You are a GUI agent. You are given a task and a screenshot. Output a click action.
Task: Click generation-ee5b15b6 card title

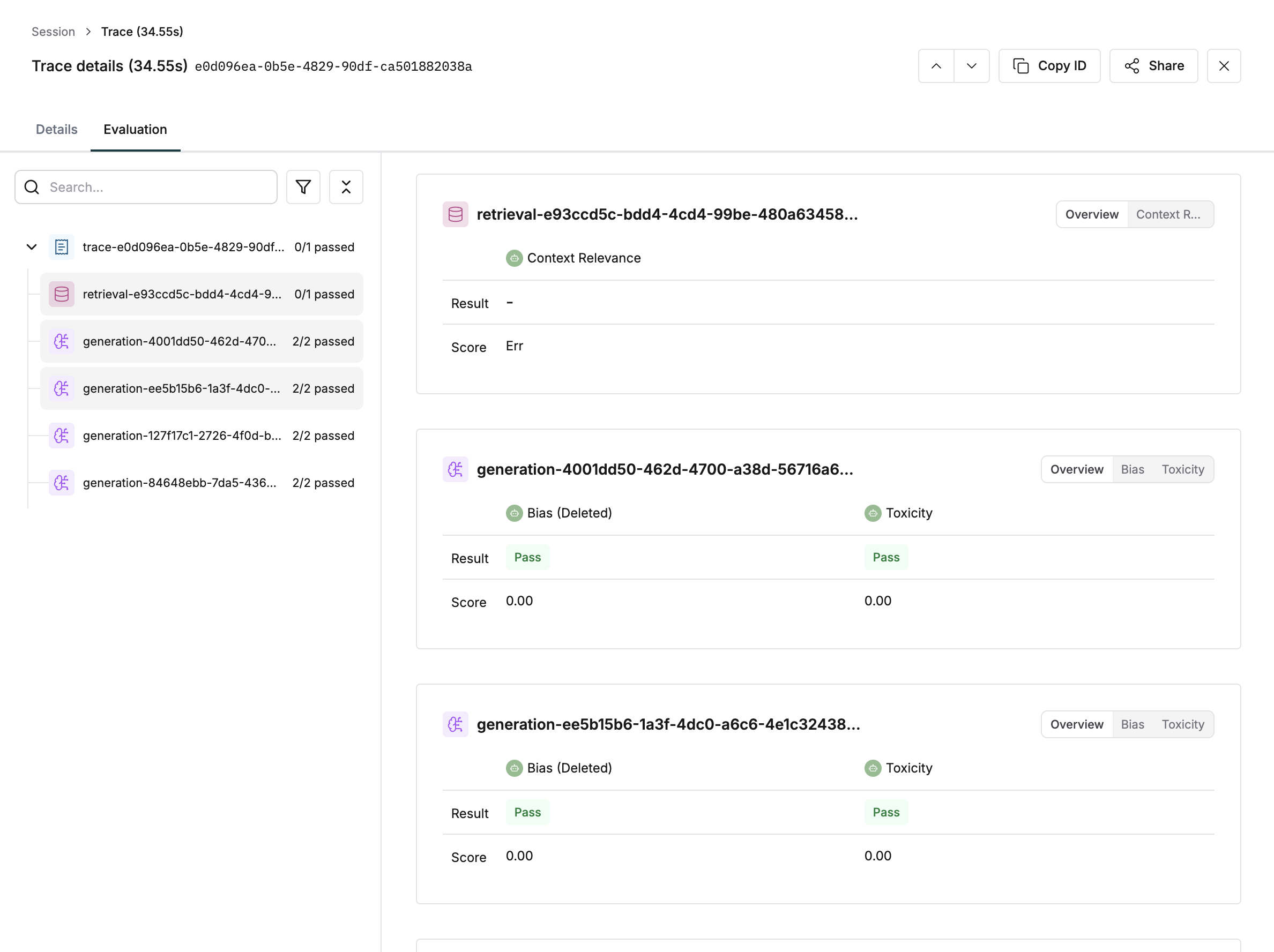pos(668,725)
